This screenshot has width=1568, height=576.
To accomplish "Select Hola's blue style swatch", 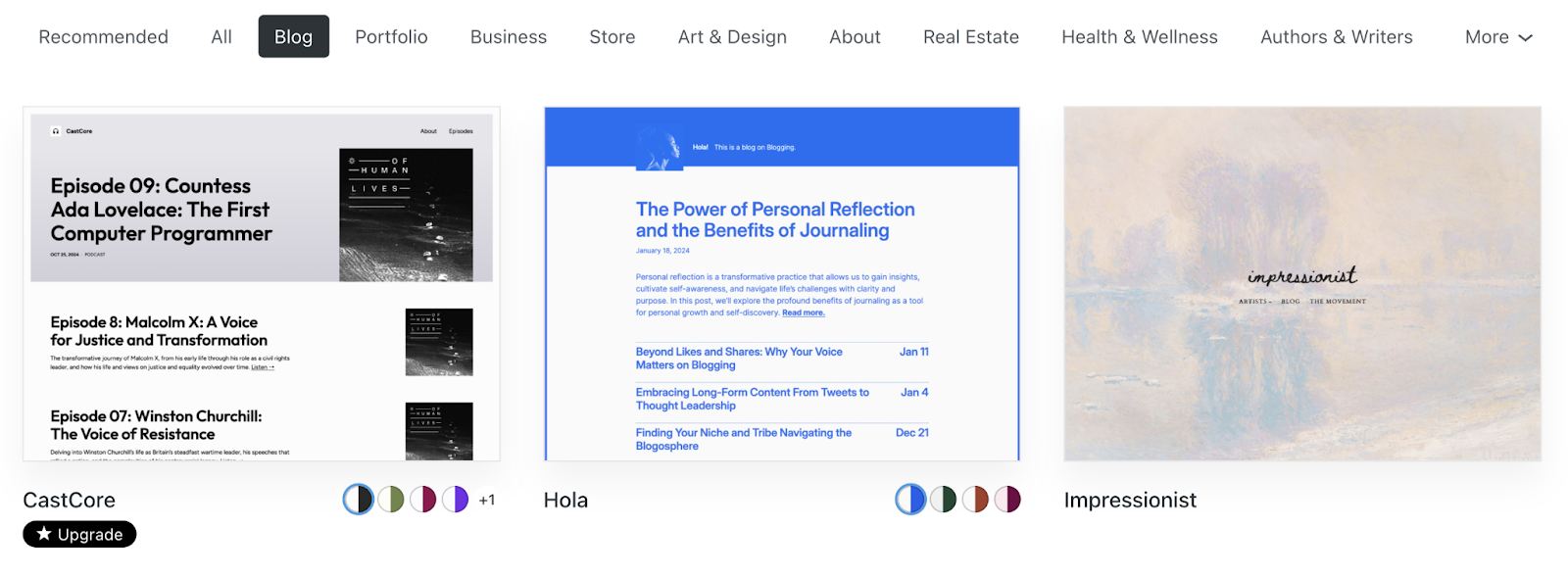I will point(910,500).
